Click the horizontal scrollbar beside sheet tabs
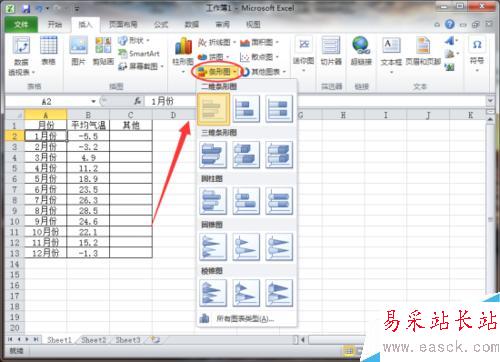 click(337, 340)
